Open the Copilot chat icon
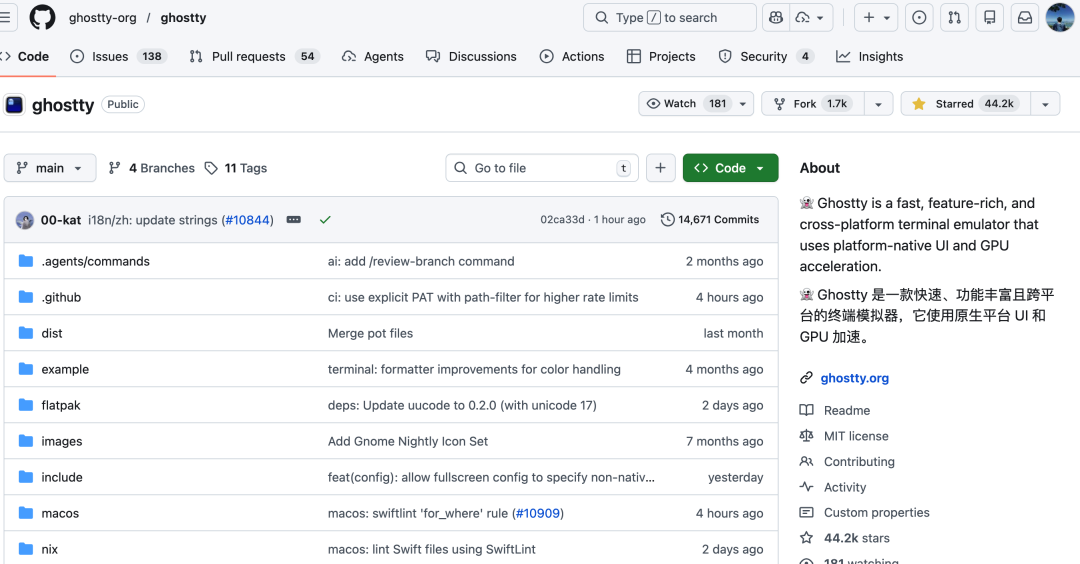This screenshot has height=564, width=1080. [x=776, y=17]
